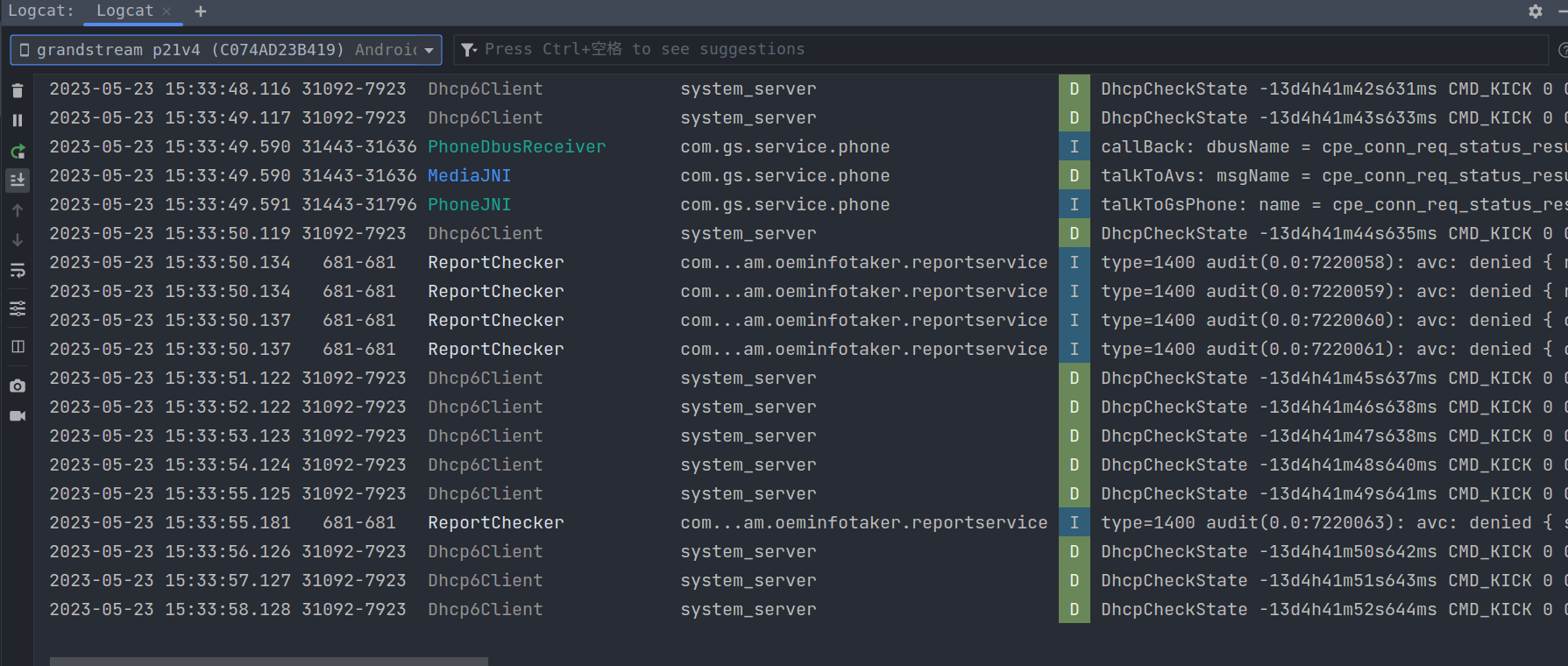Click log timestamp 15:33:48.116
The height and width of the screenshot is (666, 1568).
click(x=228, y=89)
